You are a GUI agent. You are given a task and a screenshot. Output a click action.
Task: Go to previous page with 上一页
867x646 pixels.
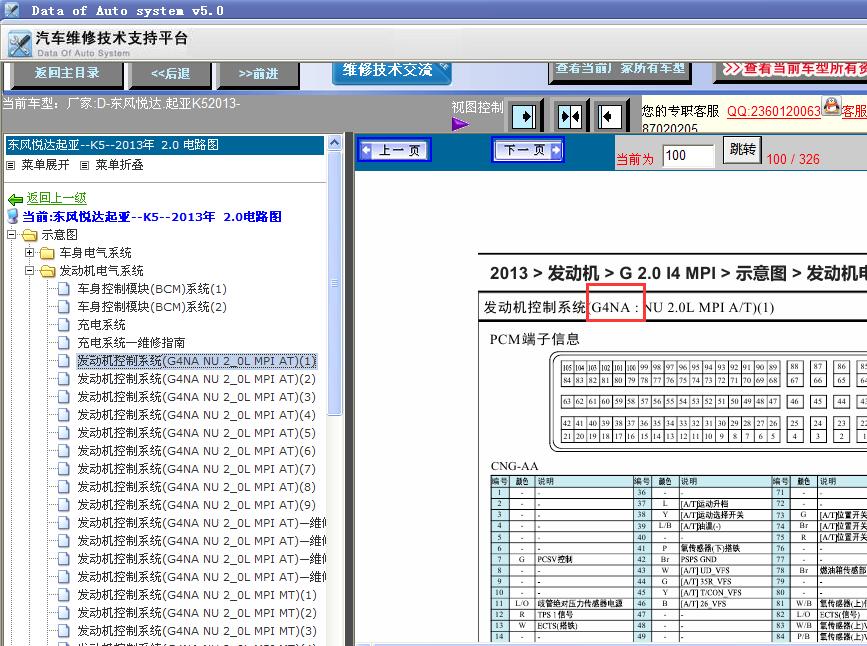click(395, 150)
